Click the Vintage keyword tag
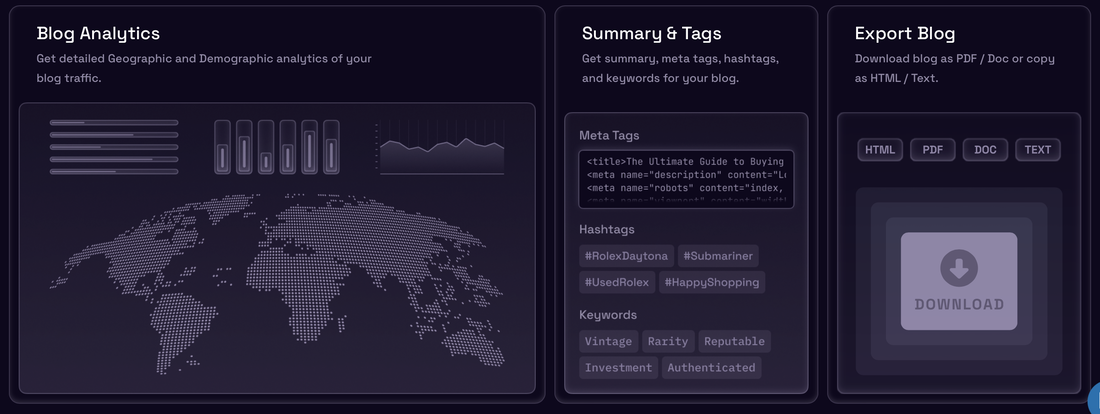 tap(608, 341)
